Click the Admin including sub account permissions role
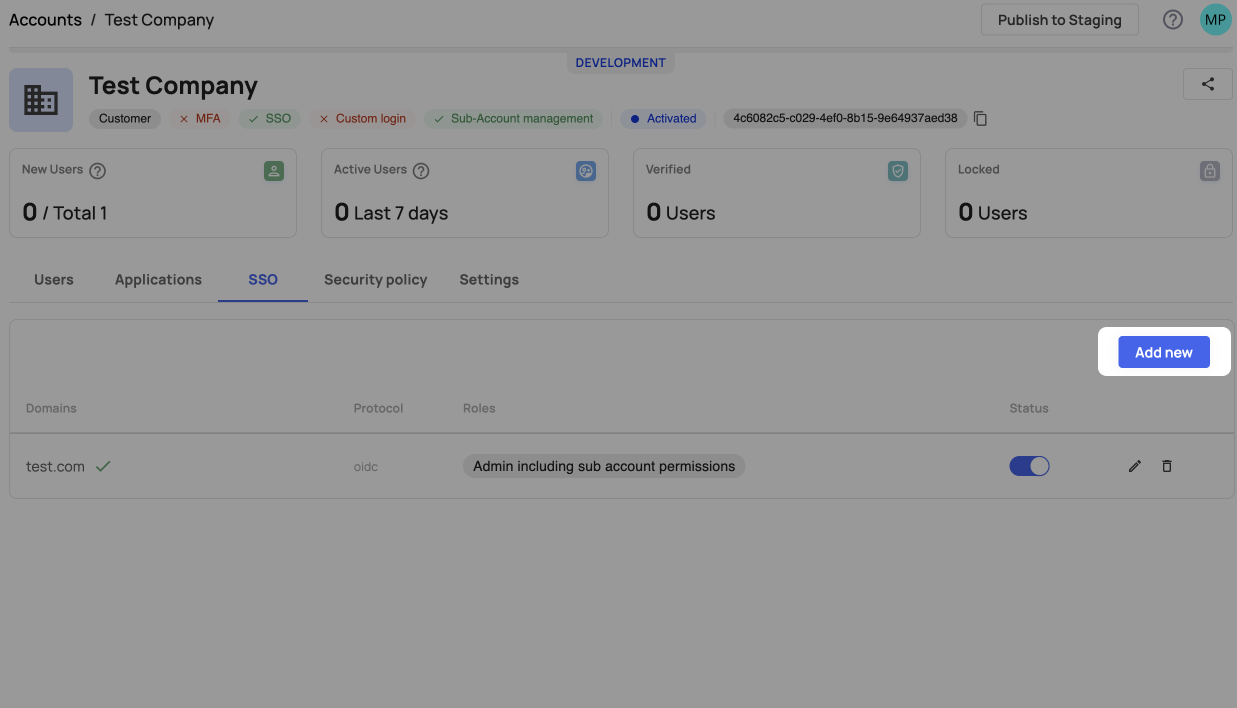This screenshot has height=708, width=1237. coord(603,466)
